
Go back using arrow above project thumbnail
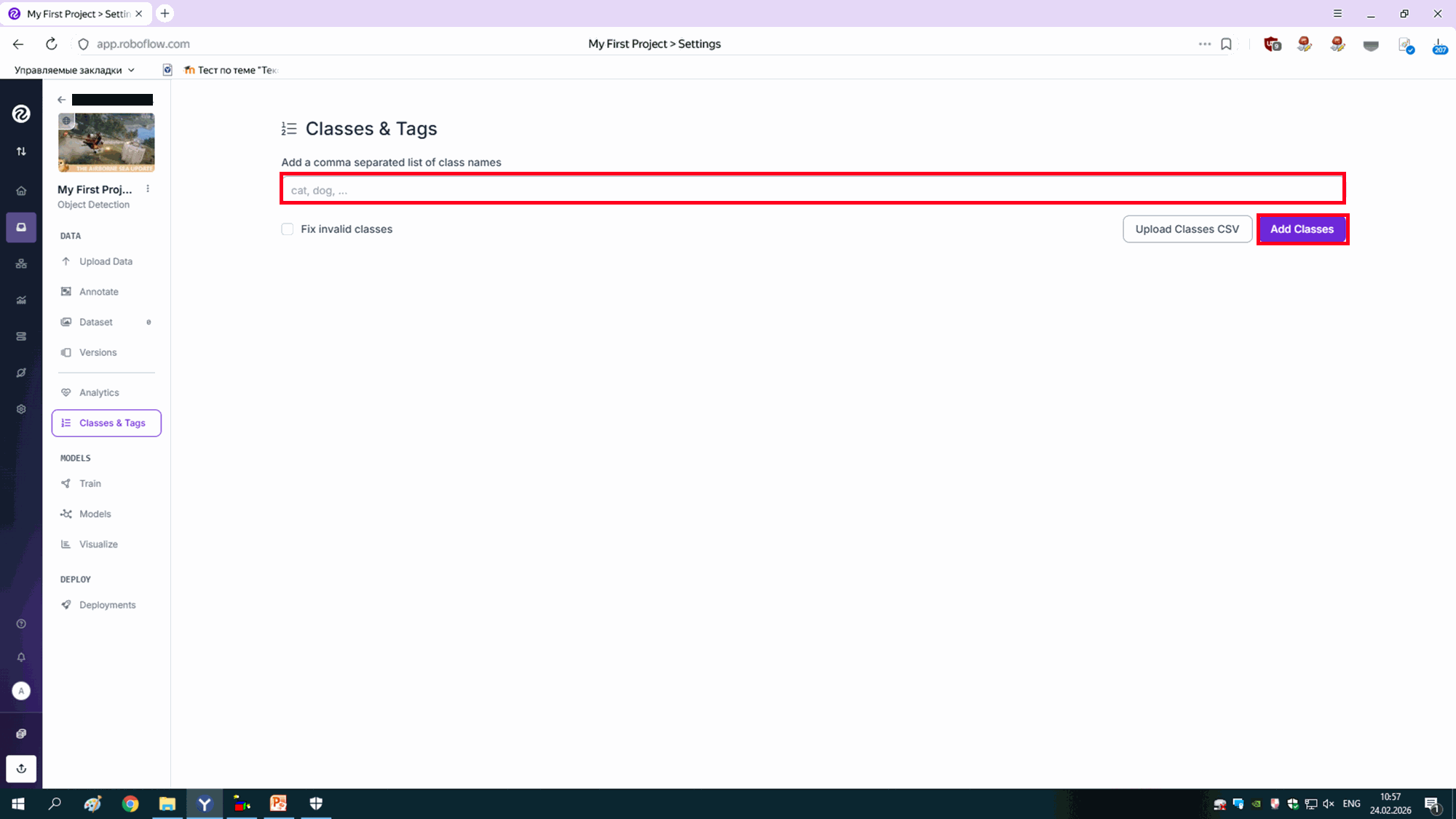(x=62, y=100)
